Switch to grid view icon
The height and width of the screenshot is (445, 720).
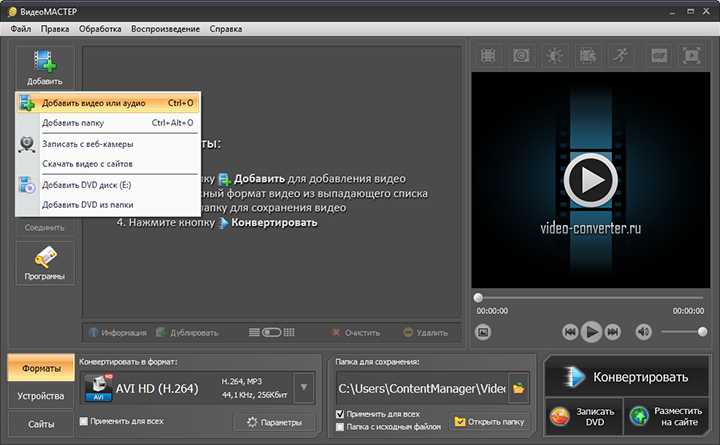pos(289,332)
